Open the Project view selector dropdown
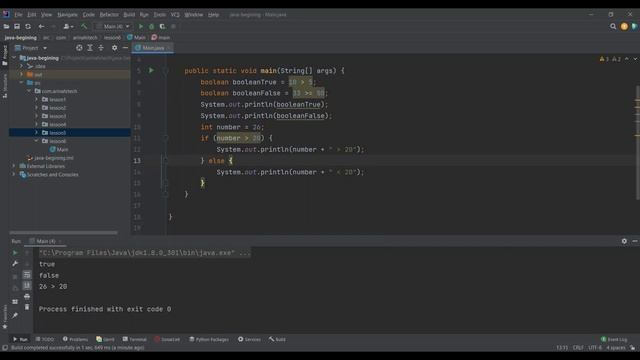This screenshot has height=360, width=640. pyautogui.click(x=31, y=48)
